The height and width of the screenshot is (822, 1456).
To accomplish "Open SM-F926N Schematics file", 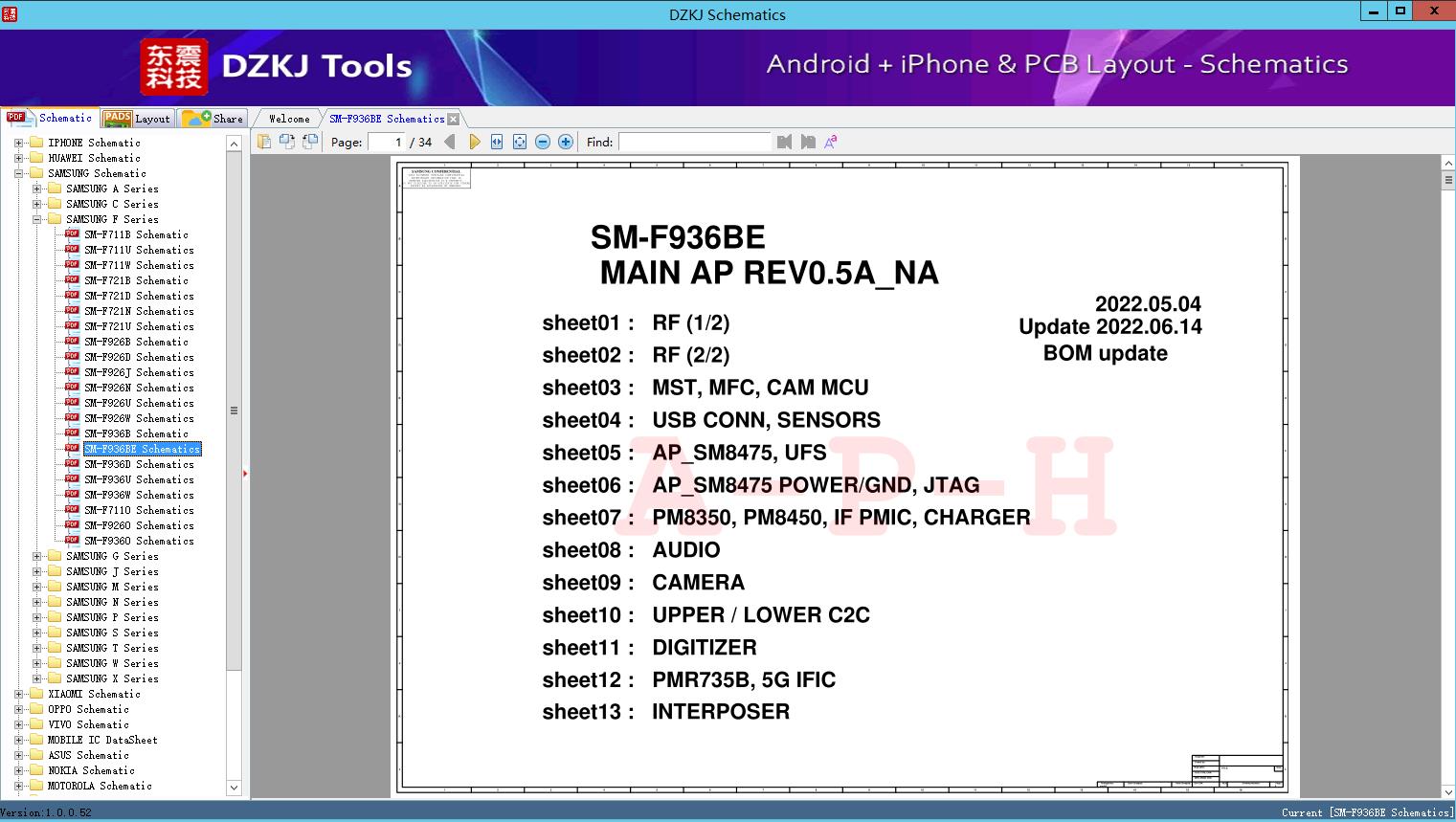I will point(139,388).
